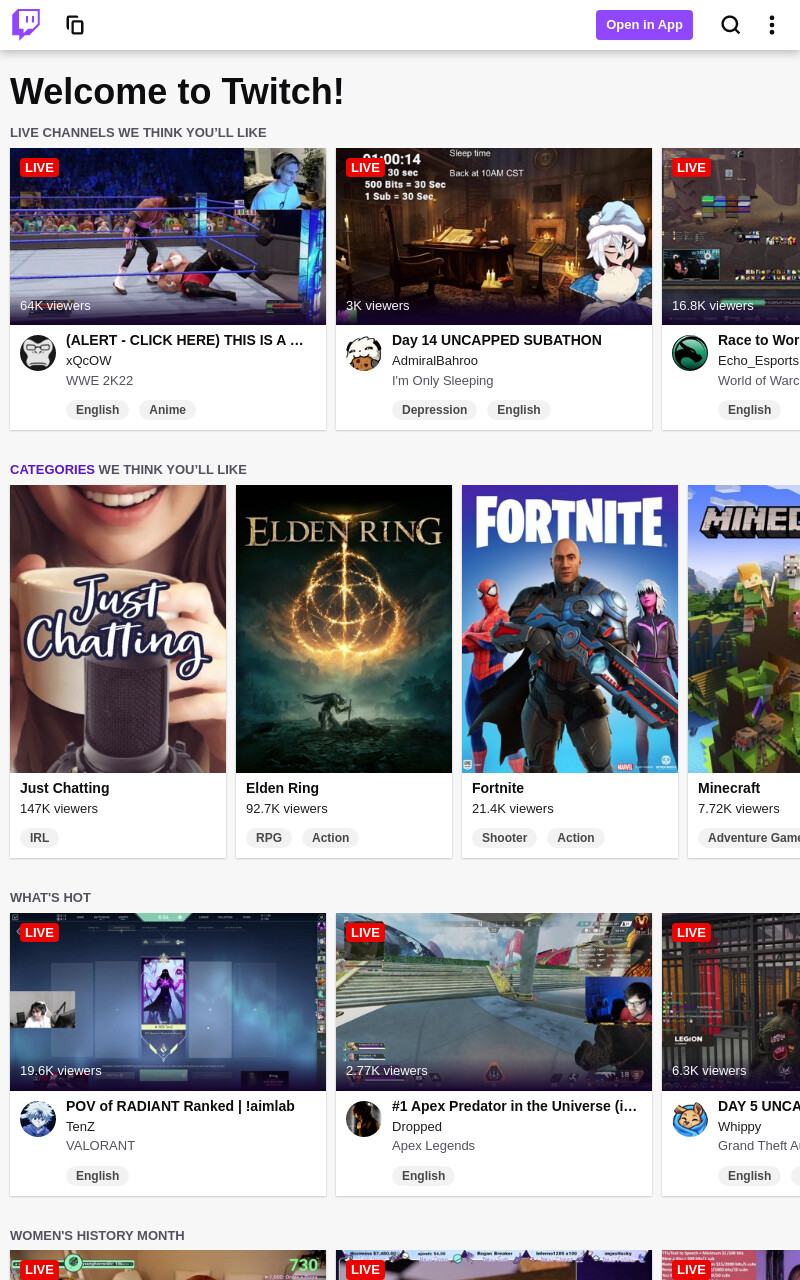Screen dimensions: 800x1280
Task: Open the search magnifier icon
Action: click(x=731, y=25)
